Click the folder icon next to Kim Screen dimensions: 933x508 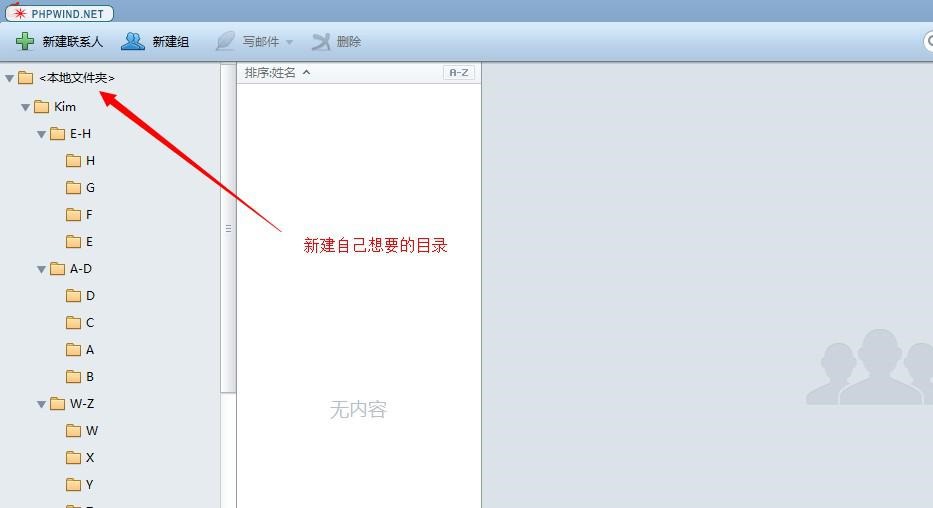42,107
